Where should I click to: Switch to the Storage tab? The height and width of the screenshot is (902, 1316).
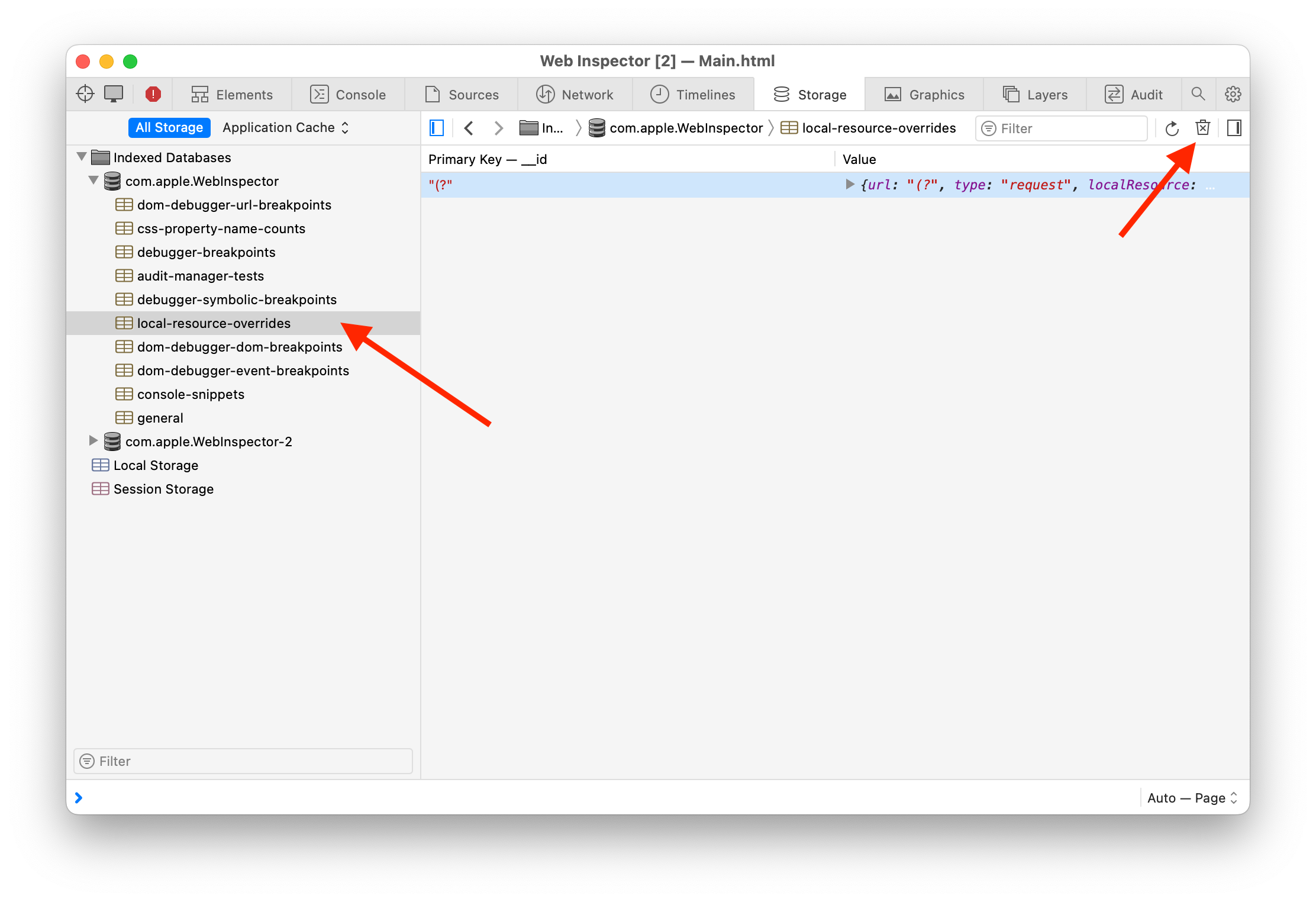809,95
